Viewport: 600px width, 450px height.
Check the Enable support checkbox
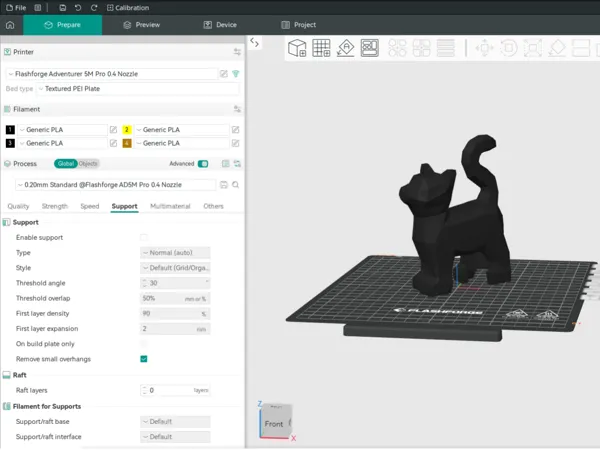coord(144,238)
